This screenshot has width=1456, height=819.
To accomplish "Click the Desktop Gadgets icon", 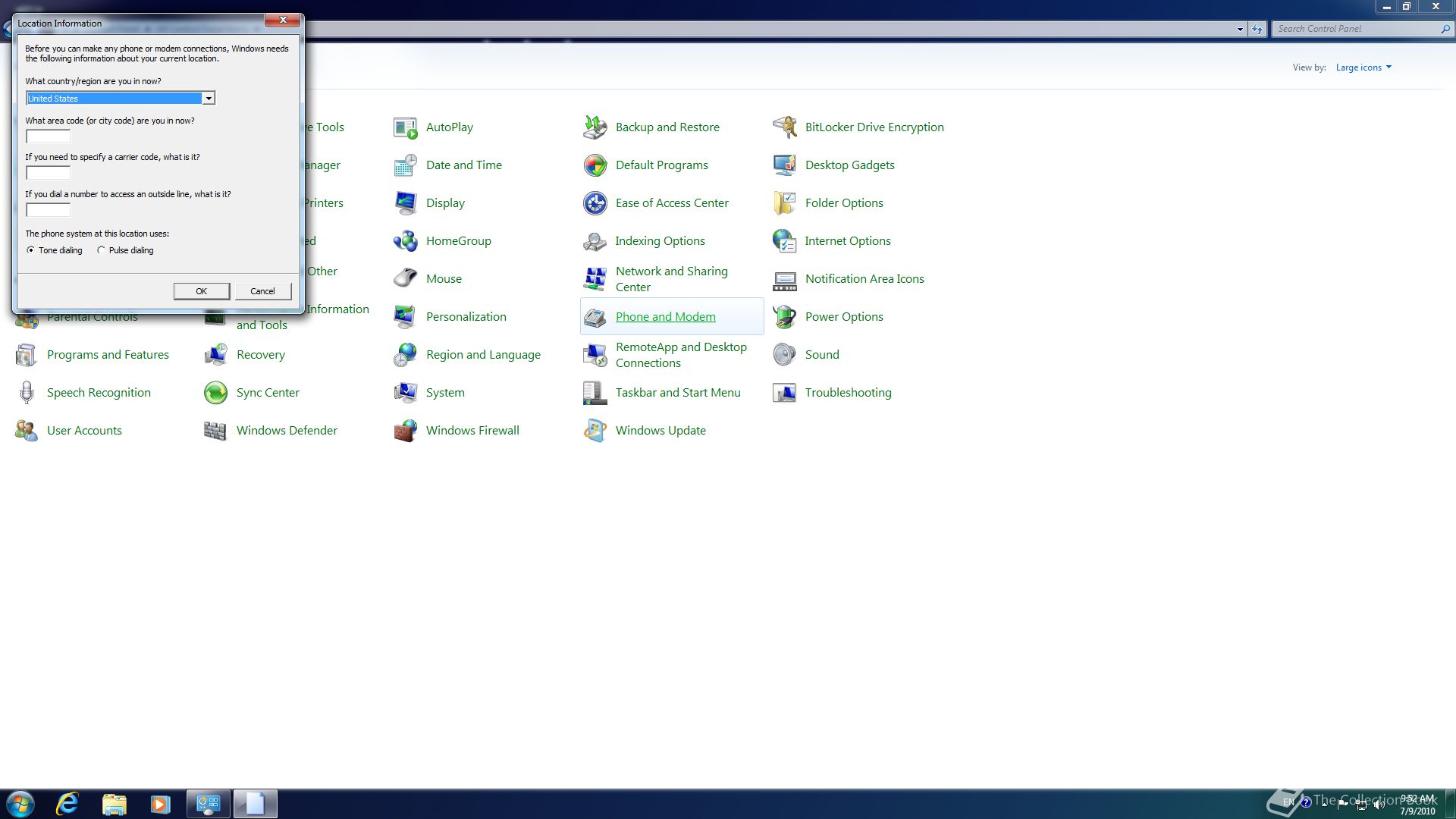I will (784, 165).
